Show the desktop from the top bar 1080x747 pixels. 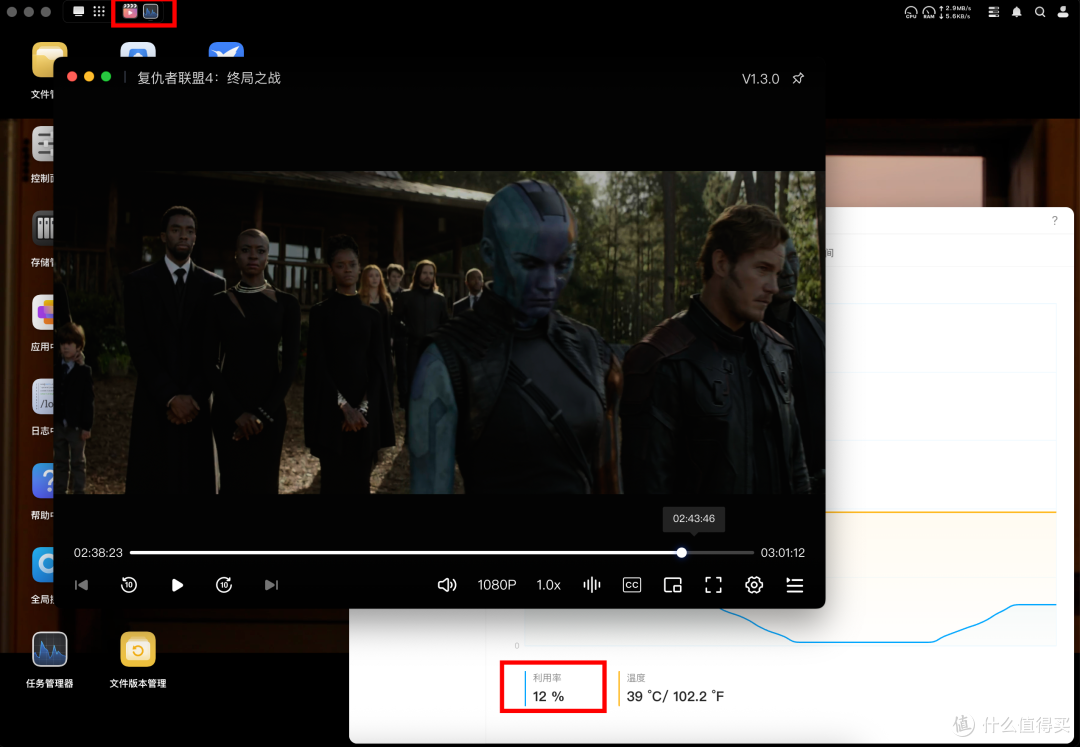click(79, 12)
